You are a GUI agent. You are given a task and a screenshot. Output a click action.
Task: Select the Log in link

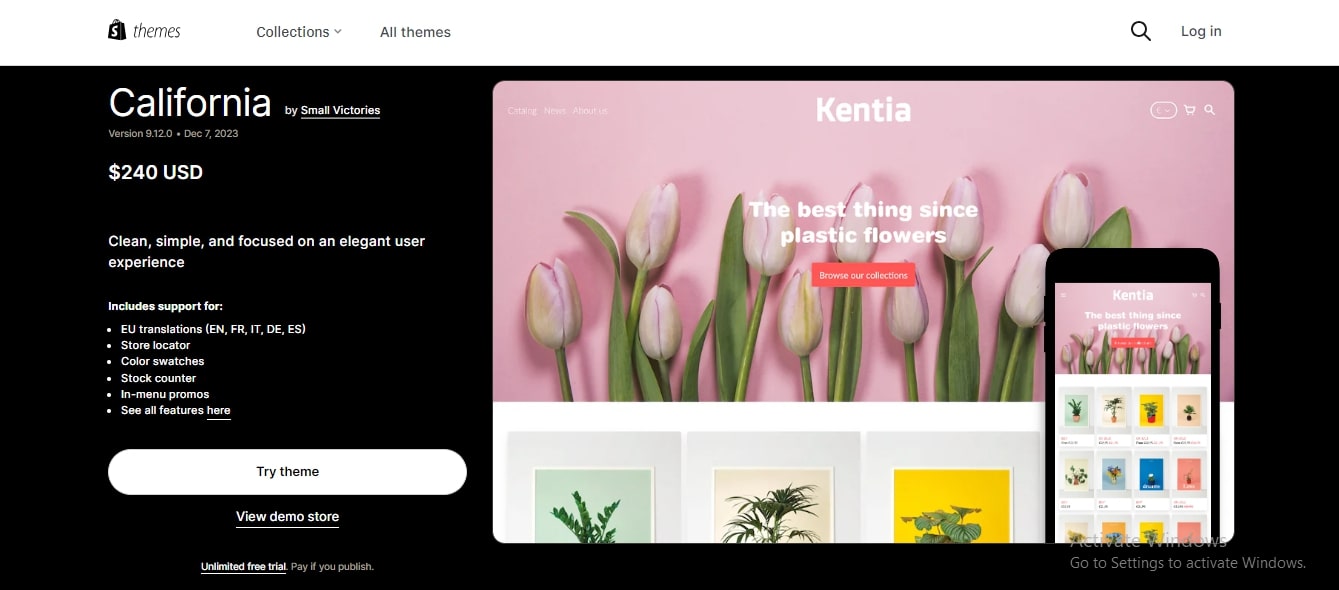1201,31
